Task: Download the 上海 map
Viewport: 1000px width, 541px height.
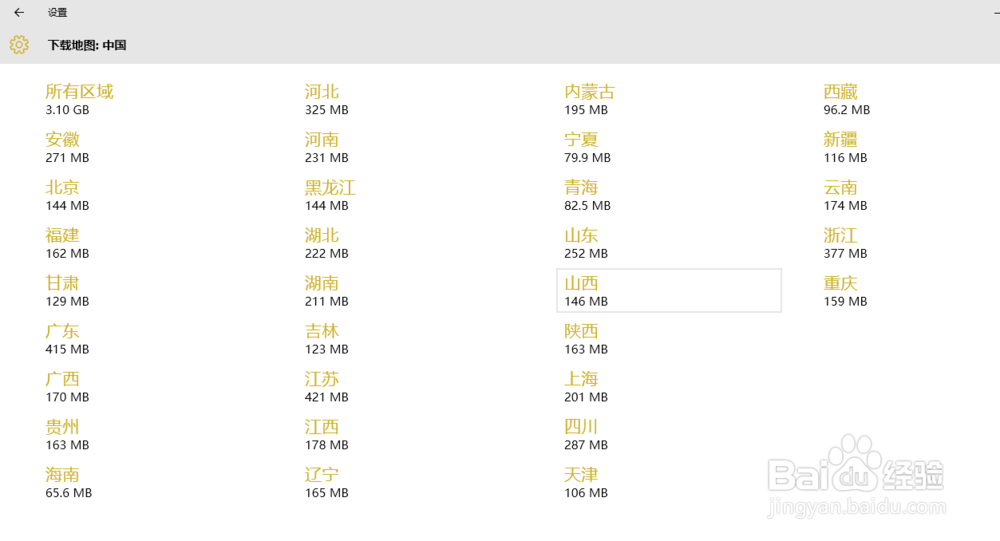Action: coord(585,387)
